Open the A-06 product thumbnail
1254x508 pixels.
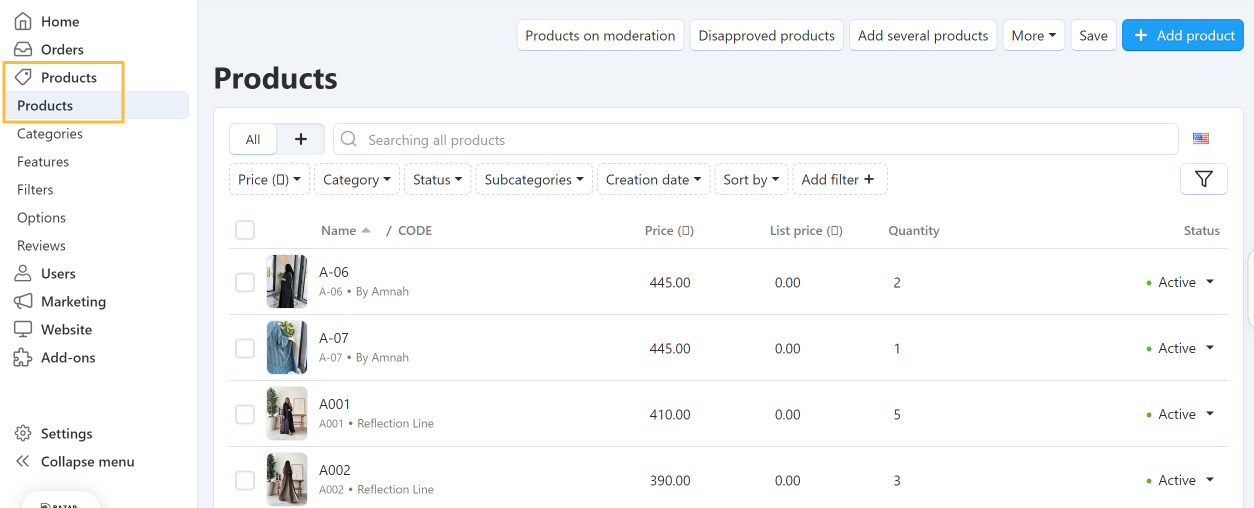pyautogui.click(x=287, y=281)
